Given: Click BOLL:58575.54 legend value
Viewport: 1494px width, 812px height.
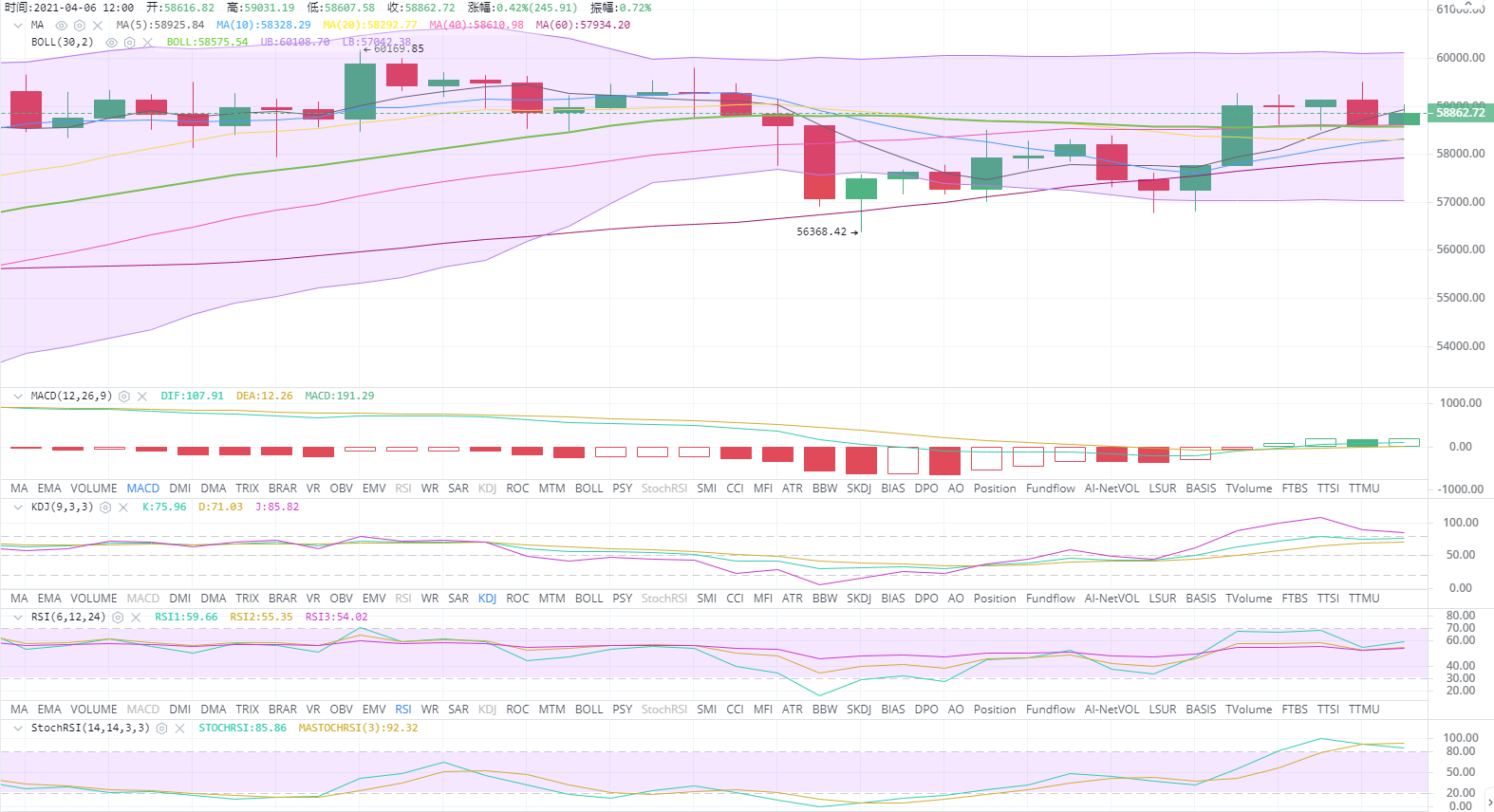Looking at the screenshot, I should [207, 42].
